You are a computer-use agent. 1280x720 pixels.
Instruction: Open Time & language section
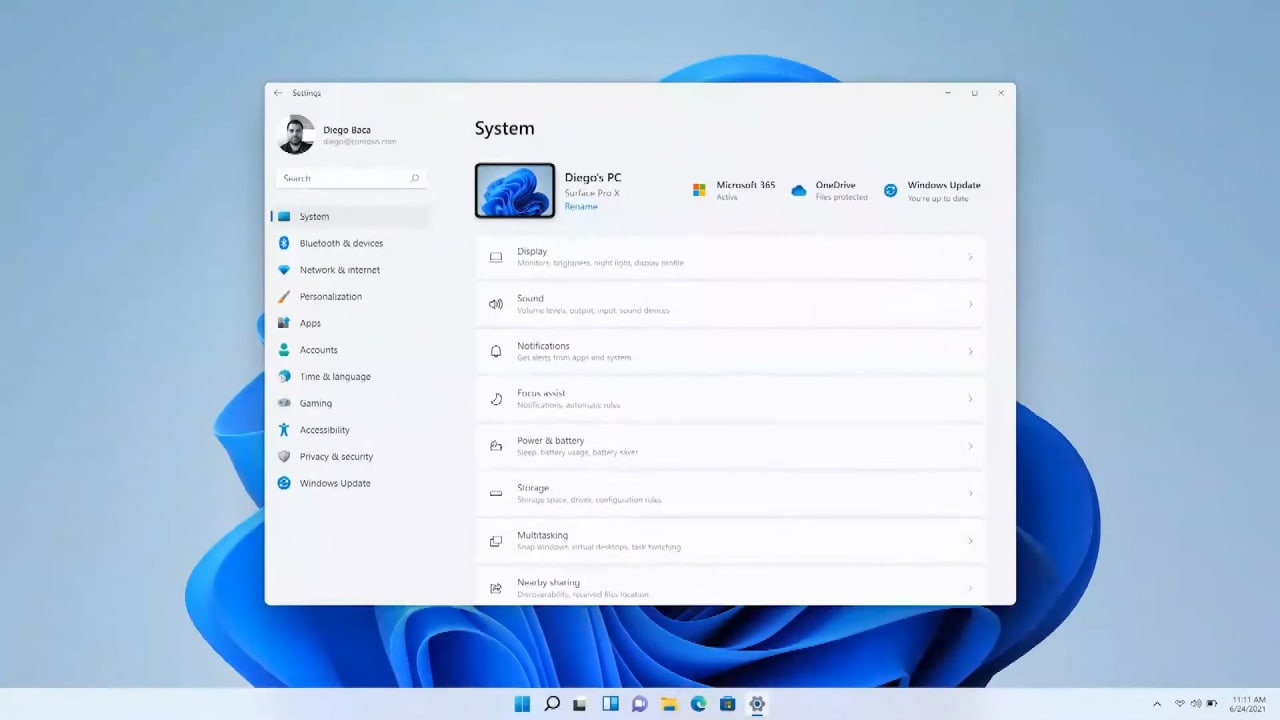pos(350,377)
